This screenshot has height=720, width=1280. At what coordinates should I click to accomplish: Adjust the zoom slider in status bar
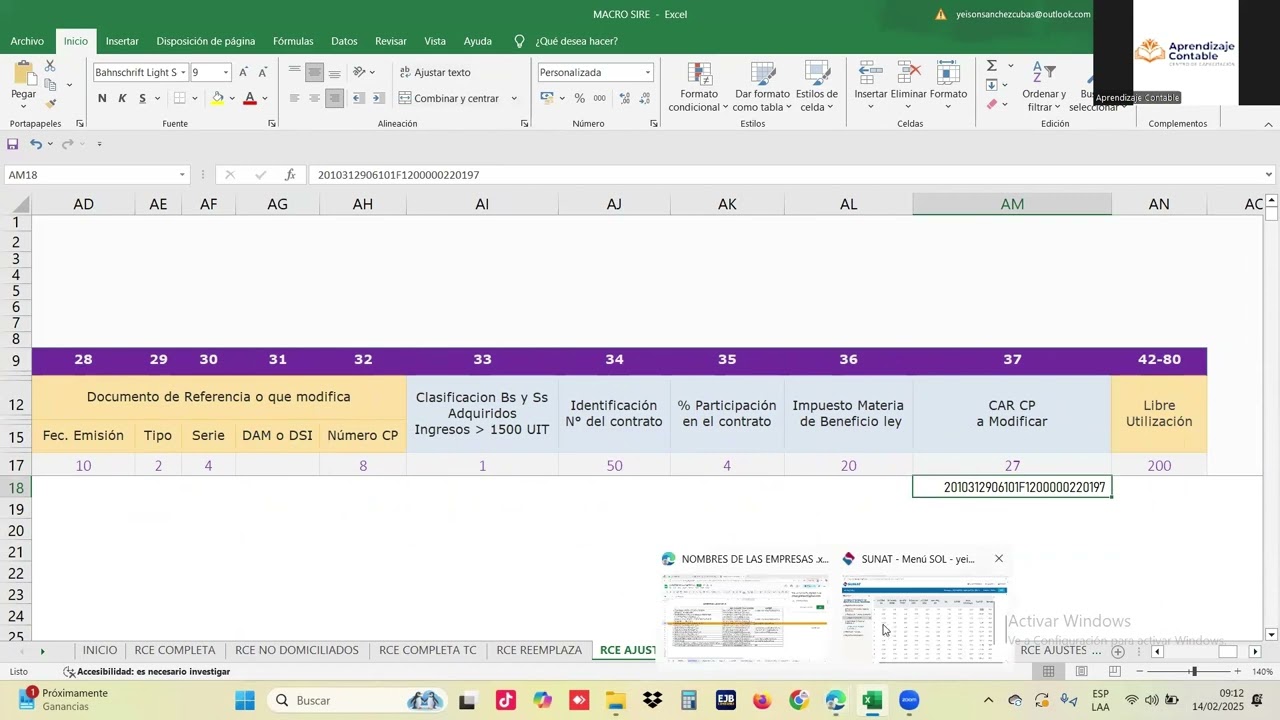click(1193, 672)
